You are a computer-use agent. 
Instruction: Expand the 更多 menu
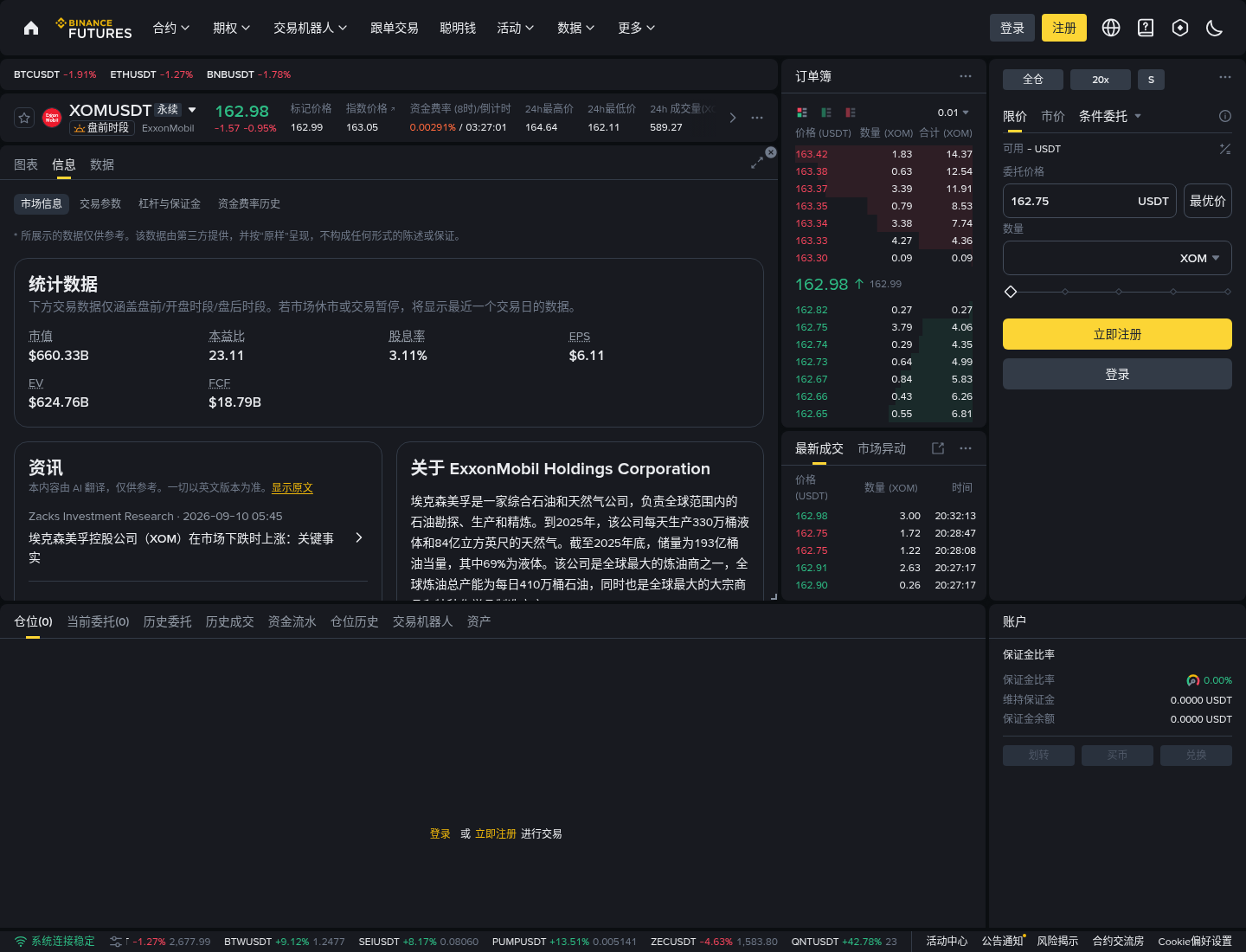tap(637, 28)
